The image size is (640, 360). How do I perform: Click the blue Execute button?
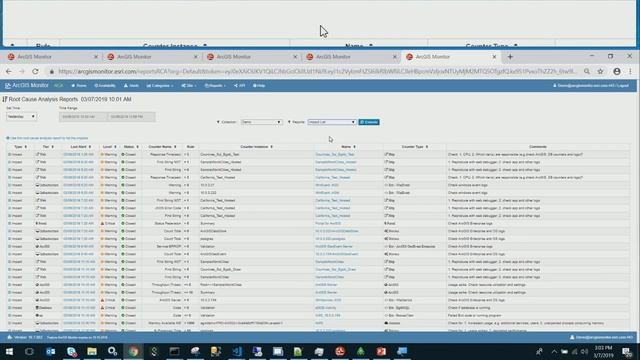coord(369,122)
